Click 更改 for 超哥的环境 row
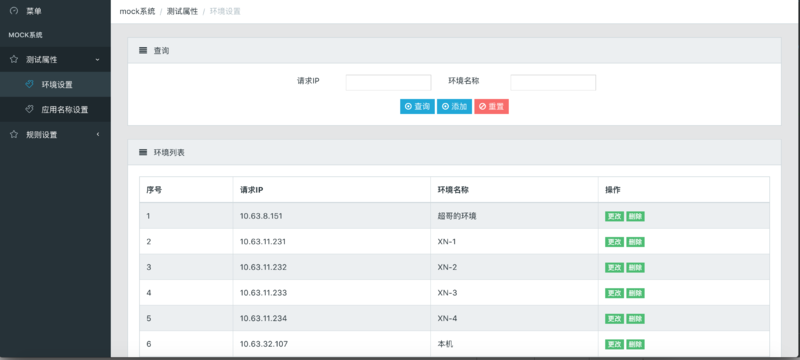Screen dimensions: 800x360 click(x=615, y=216)
